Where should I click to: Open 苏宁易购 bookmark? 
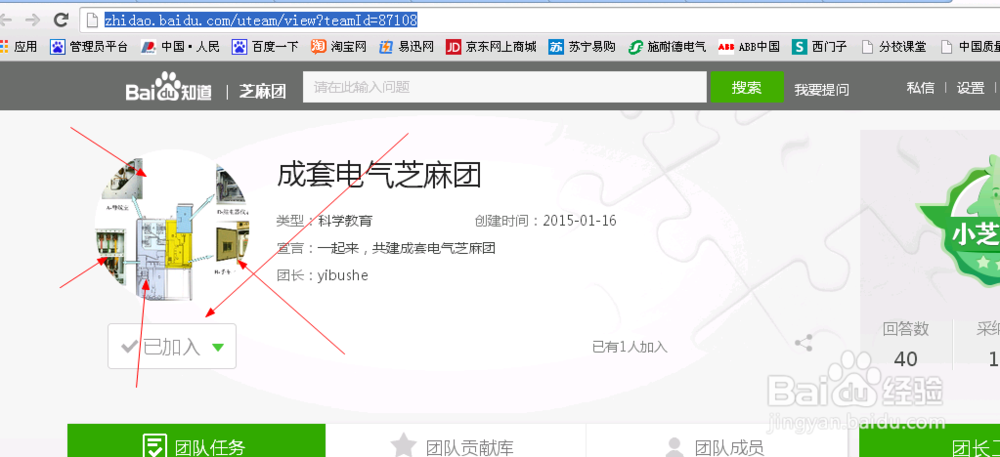point(582,47)
